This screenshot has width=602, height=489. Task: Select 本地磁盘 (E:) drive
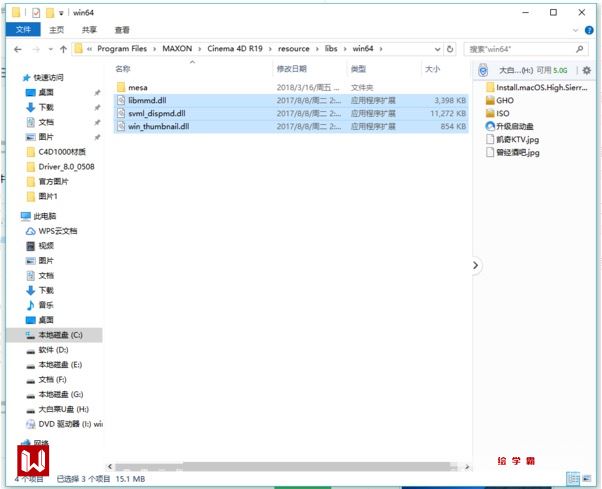click(x=54, y=365)
